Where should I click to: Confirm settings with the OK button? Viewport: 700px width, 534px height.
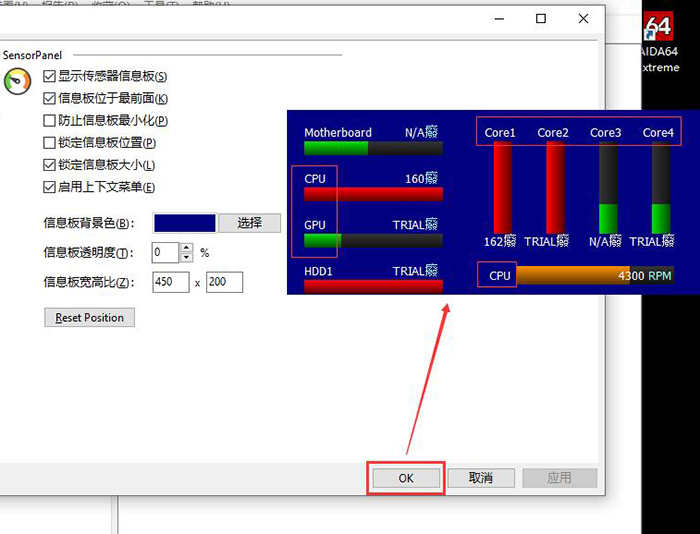coord(406,478)
